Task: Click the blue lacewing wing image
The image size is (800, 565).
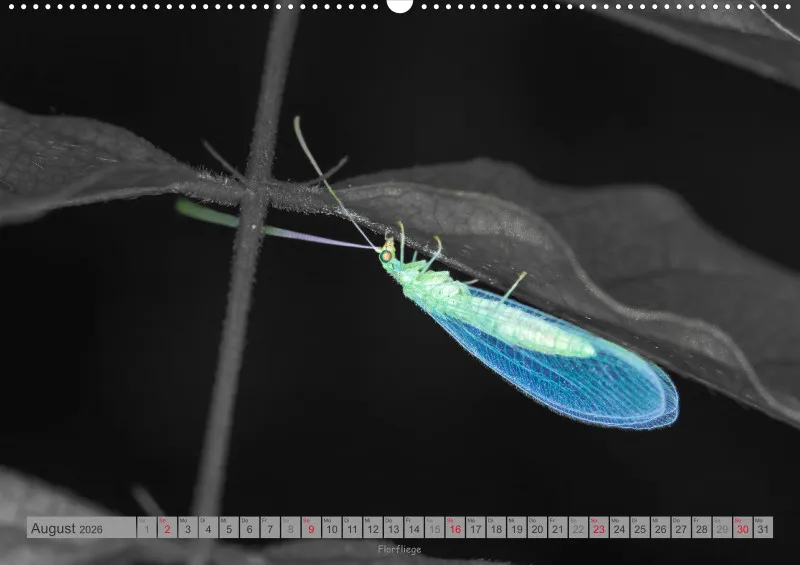Action: [x=556, y=362]
